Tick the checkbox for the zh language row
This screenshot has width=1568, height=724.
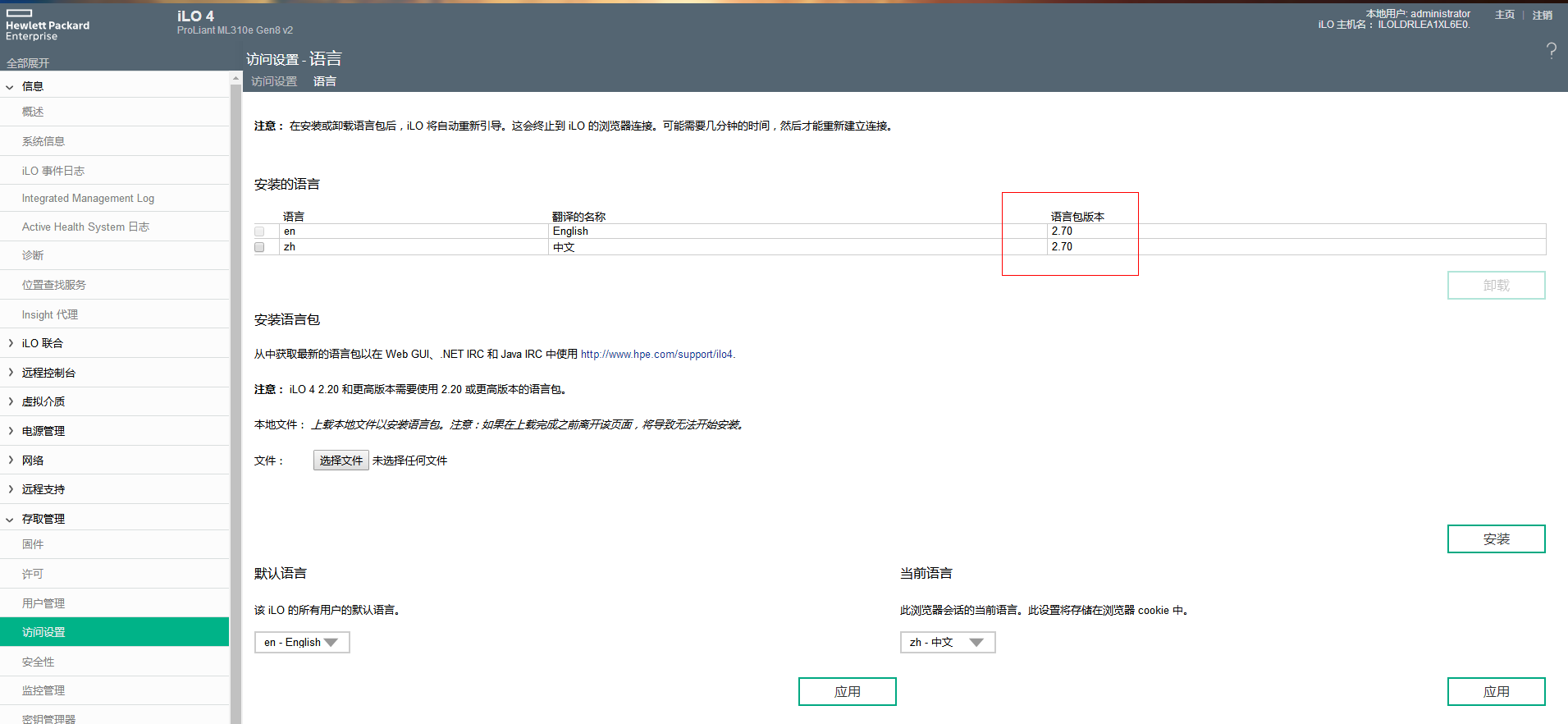pos(259,247)
